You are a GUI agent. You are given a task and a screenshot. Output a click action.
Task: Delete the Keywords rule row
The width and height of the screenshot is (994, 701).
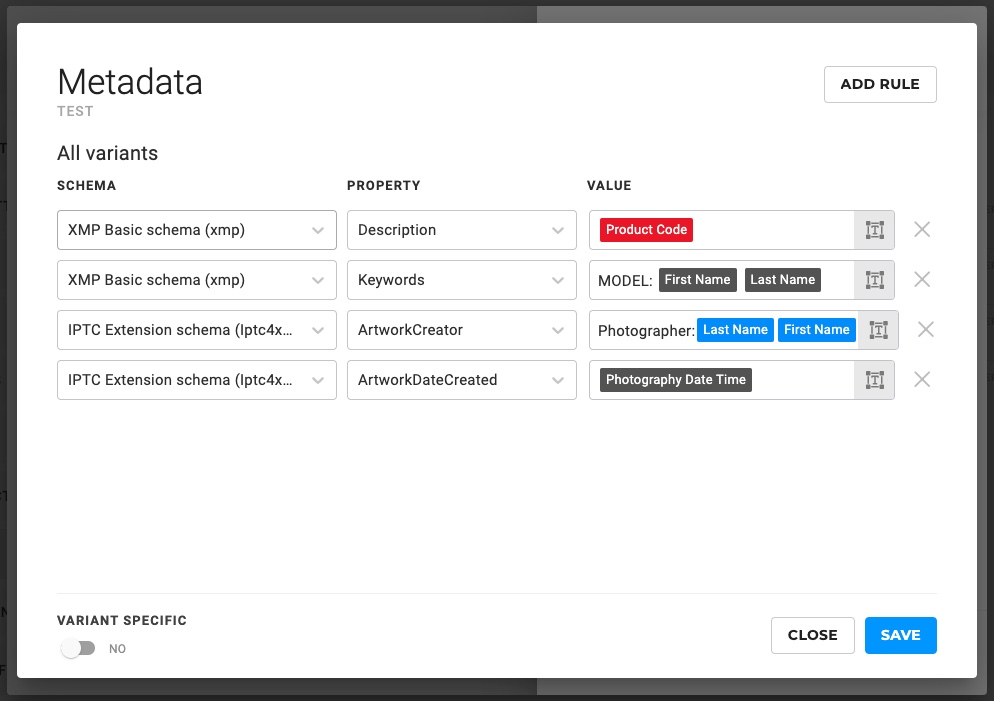[x=922, y=280]
